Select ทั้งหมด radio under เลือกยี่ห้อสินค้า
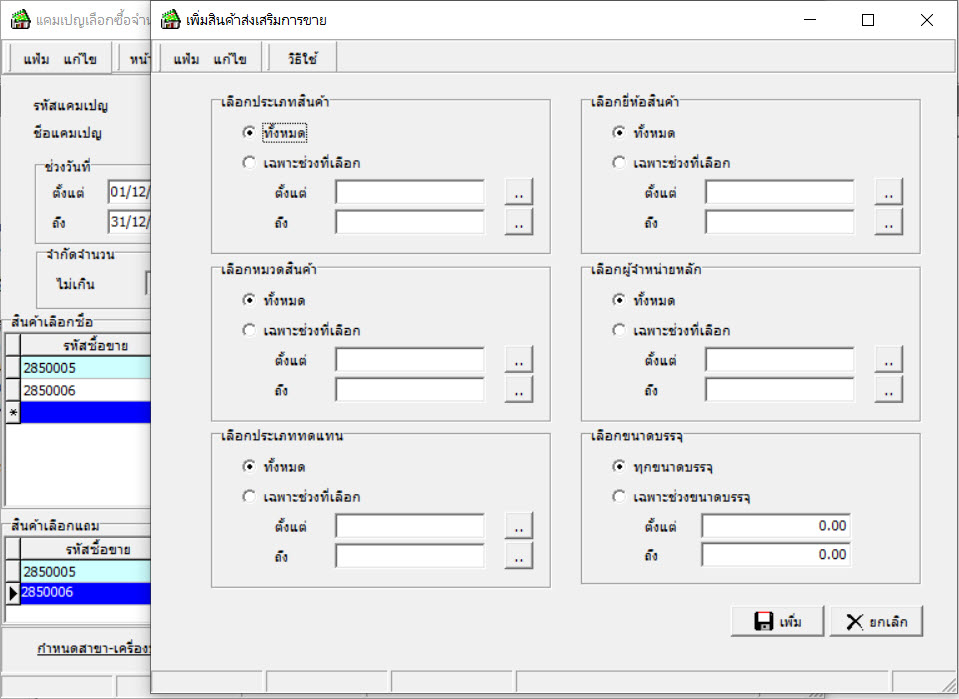This screenshot has height=699, width=959. [619, 132]
